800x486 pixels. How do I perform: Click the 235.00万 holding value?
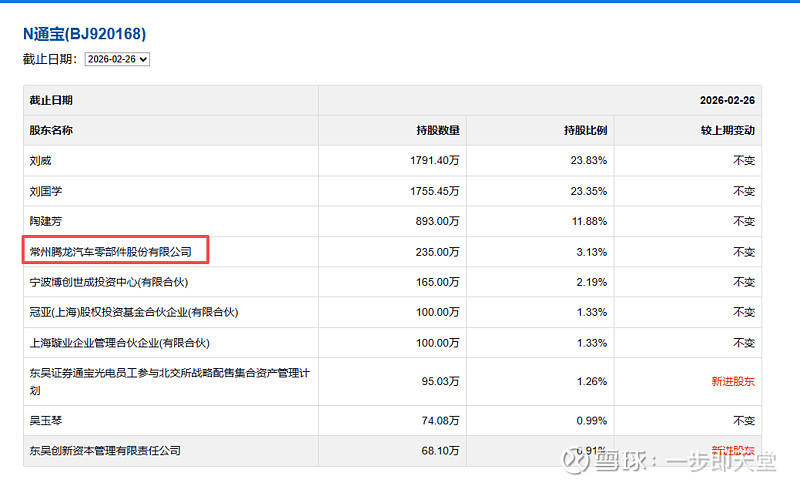pos(437,252)
